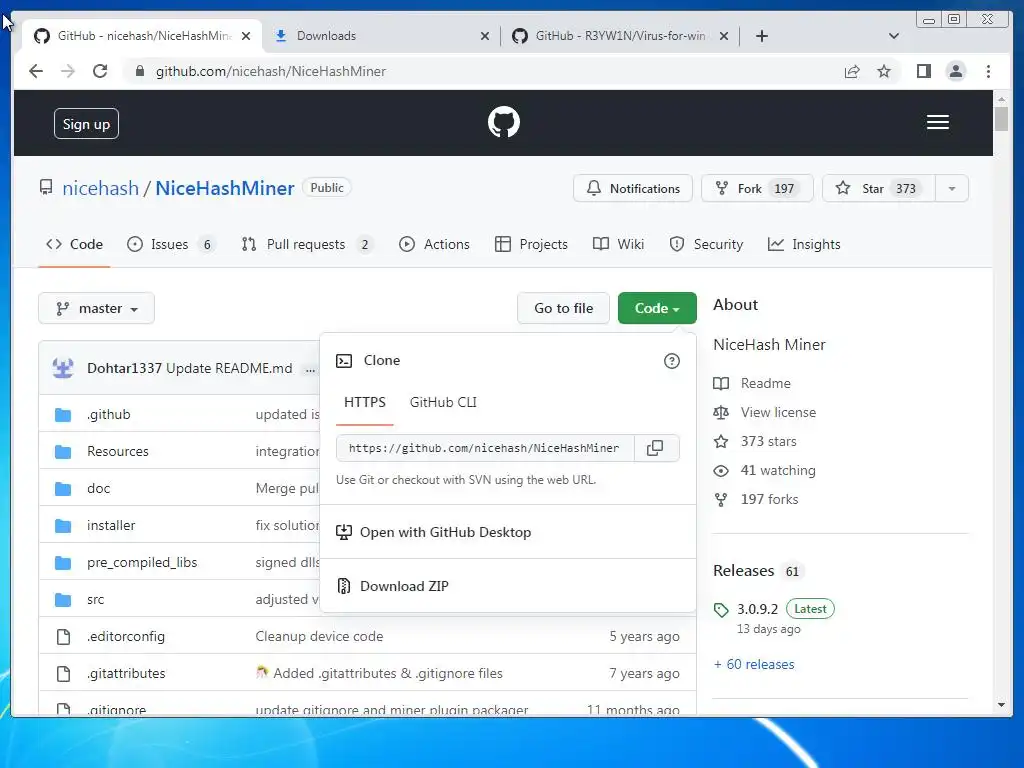The width and height of the screenshot is (1024, 768).
Task: Open the Releases heading link
Action: coord(744,571)
